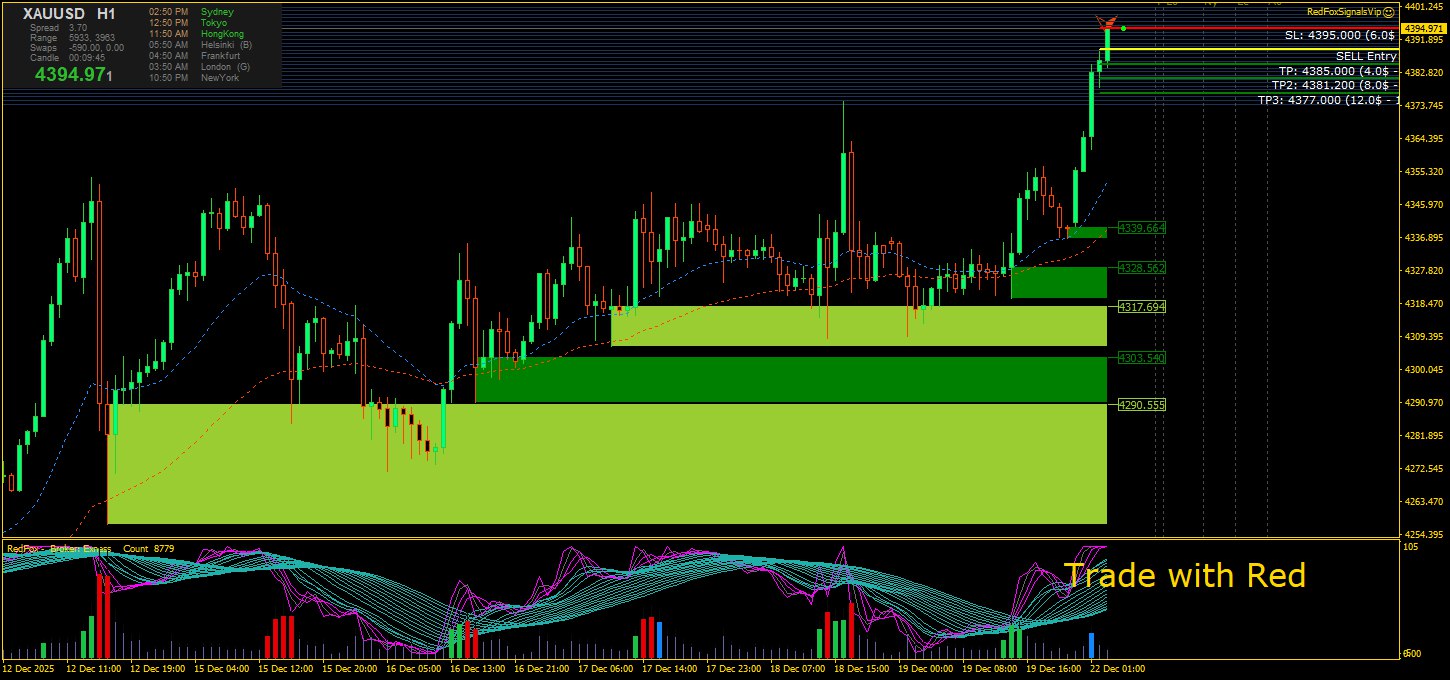The height and width of the screenshot is (680, 1450).
Task: Click the large green 4394.97 price readout
Action: (73, 74)
